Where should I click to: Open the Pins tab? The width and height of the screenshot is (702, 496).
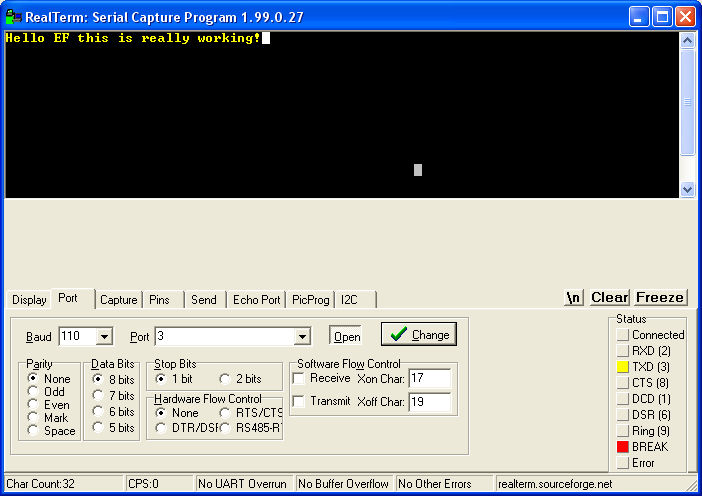159,299
